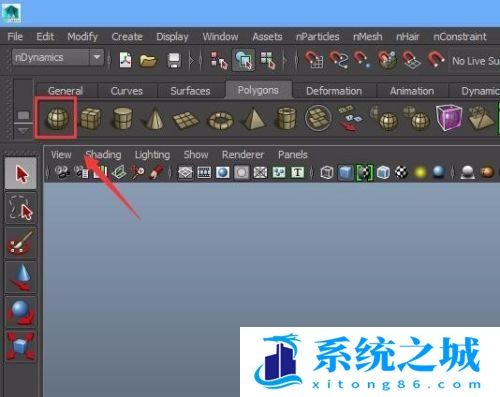
Task: Open the shelf options arrow menu
Action: 23,130
